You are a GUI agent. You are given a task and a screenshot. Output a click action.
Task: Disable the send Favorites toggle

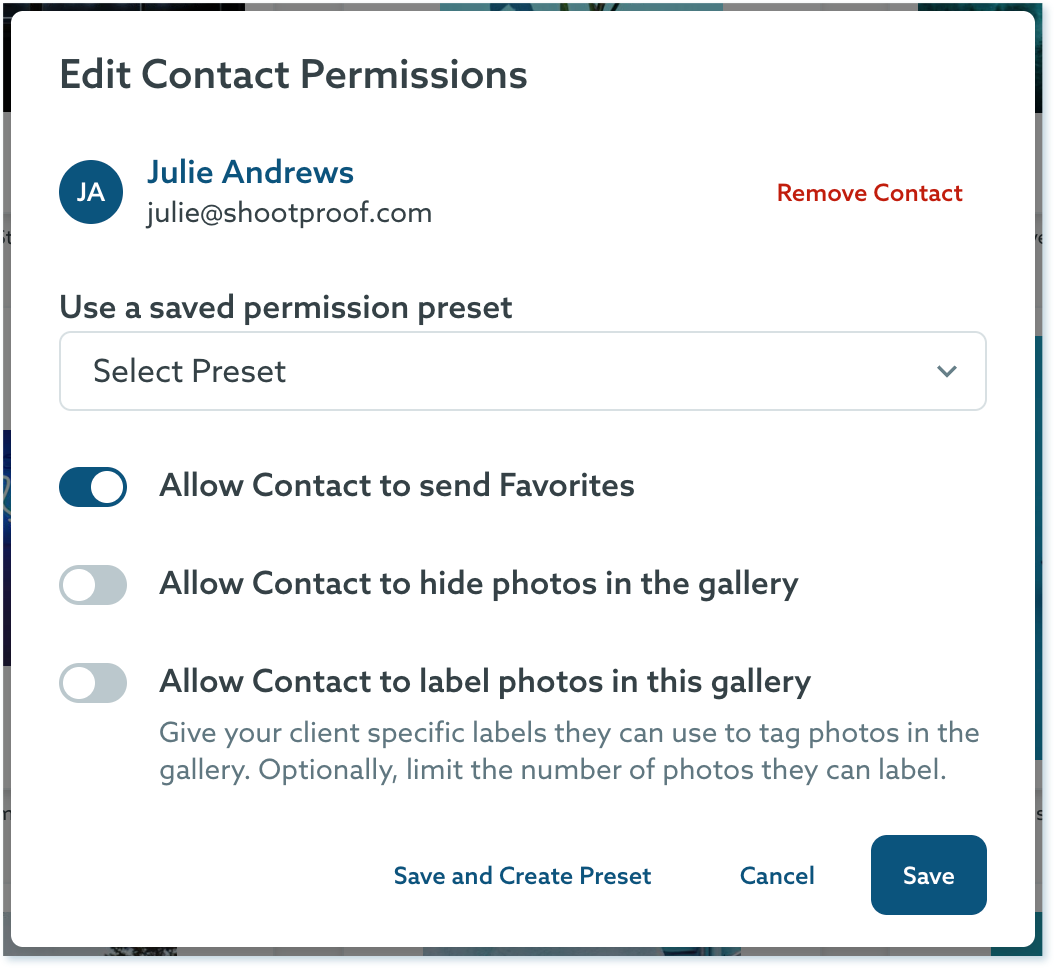(x=93, y=487)
